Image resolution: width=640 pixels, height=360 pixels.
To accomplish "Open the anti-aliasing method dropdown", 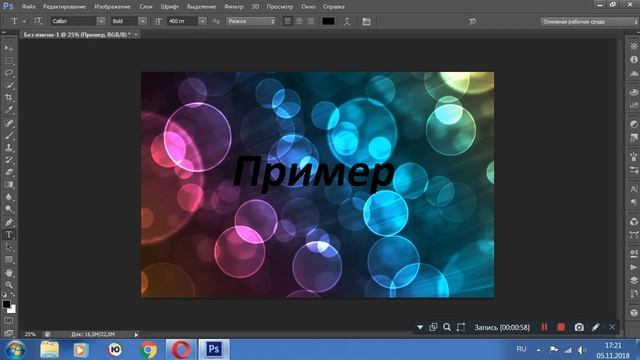I will coord(251,21).
